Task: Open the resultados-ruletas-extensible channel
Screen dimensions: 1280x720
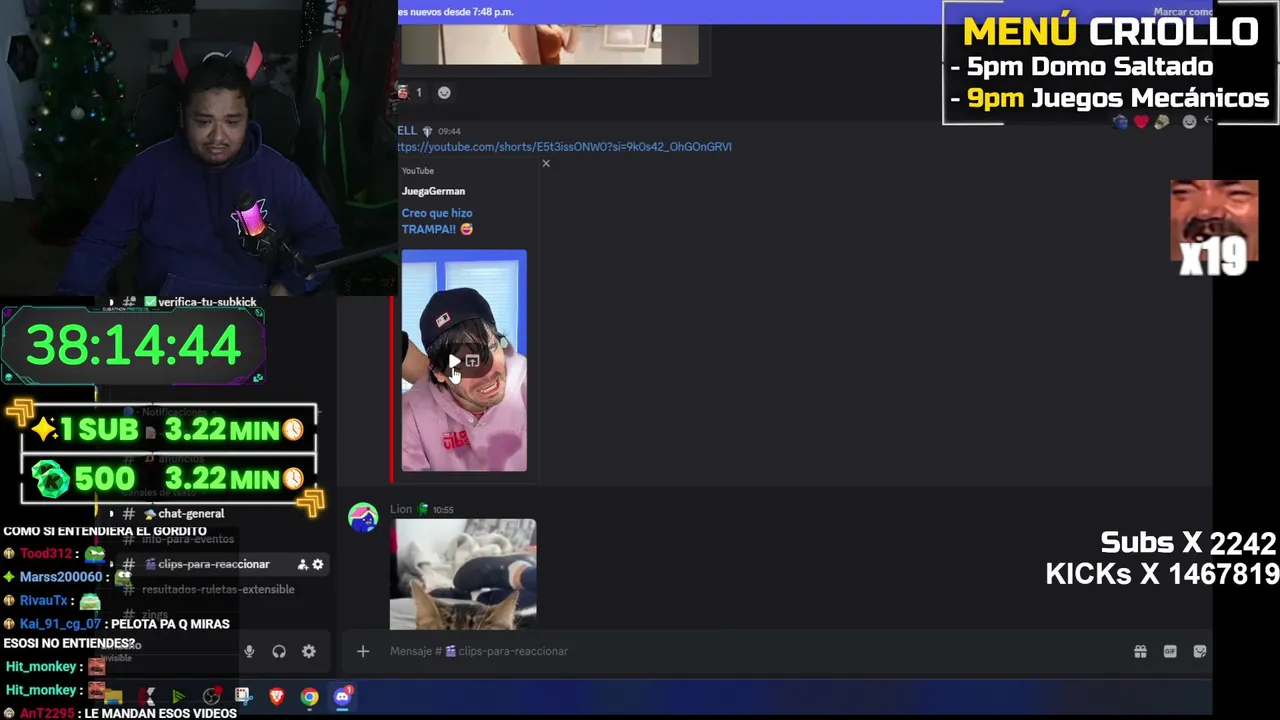Action: coord(218,589)
